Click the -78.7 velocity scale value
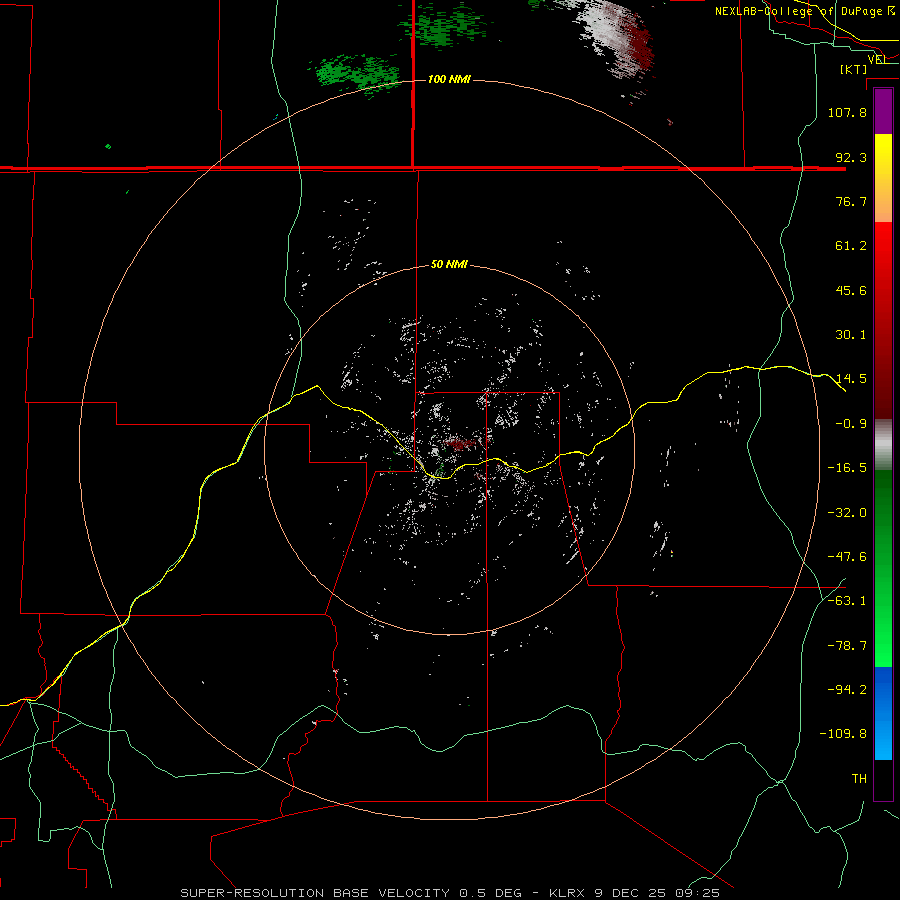Screen dimensions: 900x900 pyautogui.click(x=847, y=646)
